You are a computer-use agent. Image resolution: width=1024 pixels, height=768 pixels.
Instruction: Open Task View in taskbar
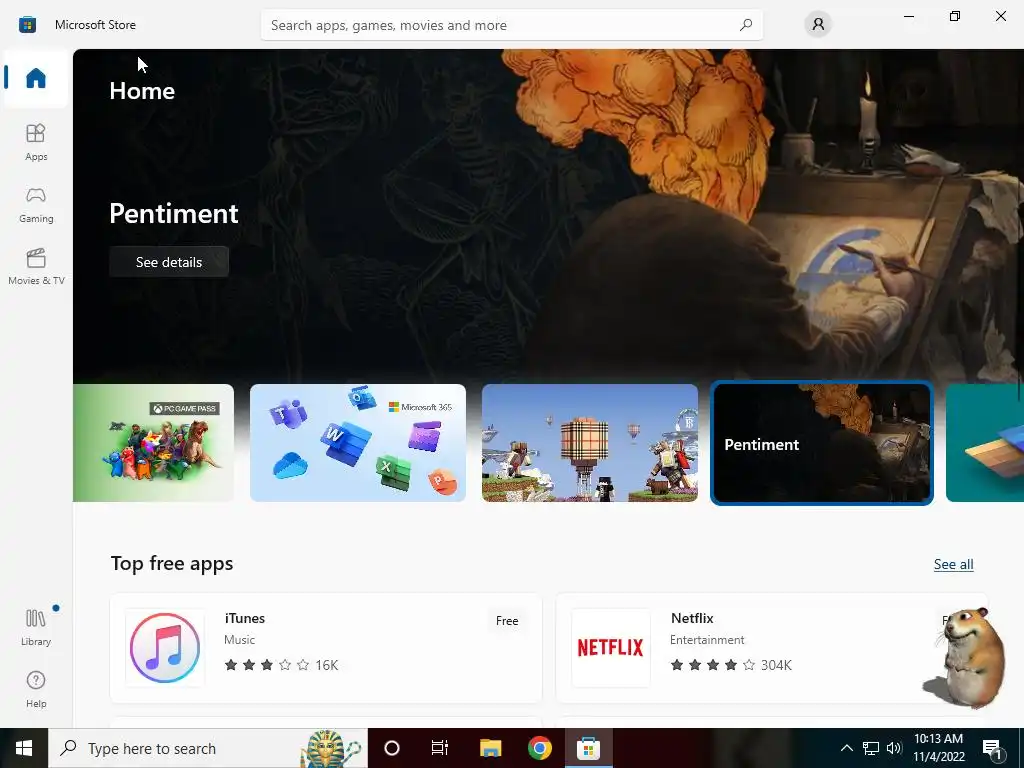[x=440, y=748]
